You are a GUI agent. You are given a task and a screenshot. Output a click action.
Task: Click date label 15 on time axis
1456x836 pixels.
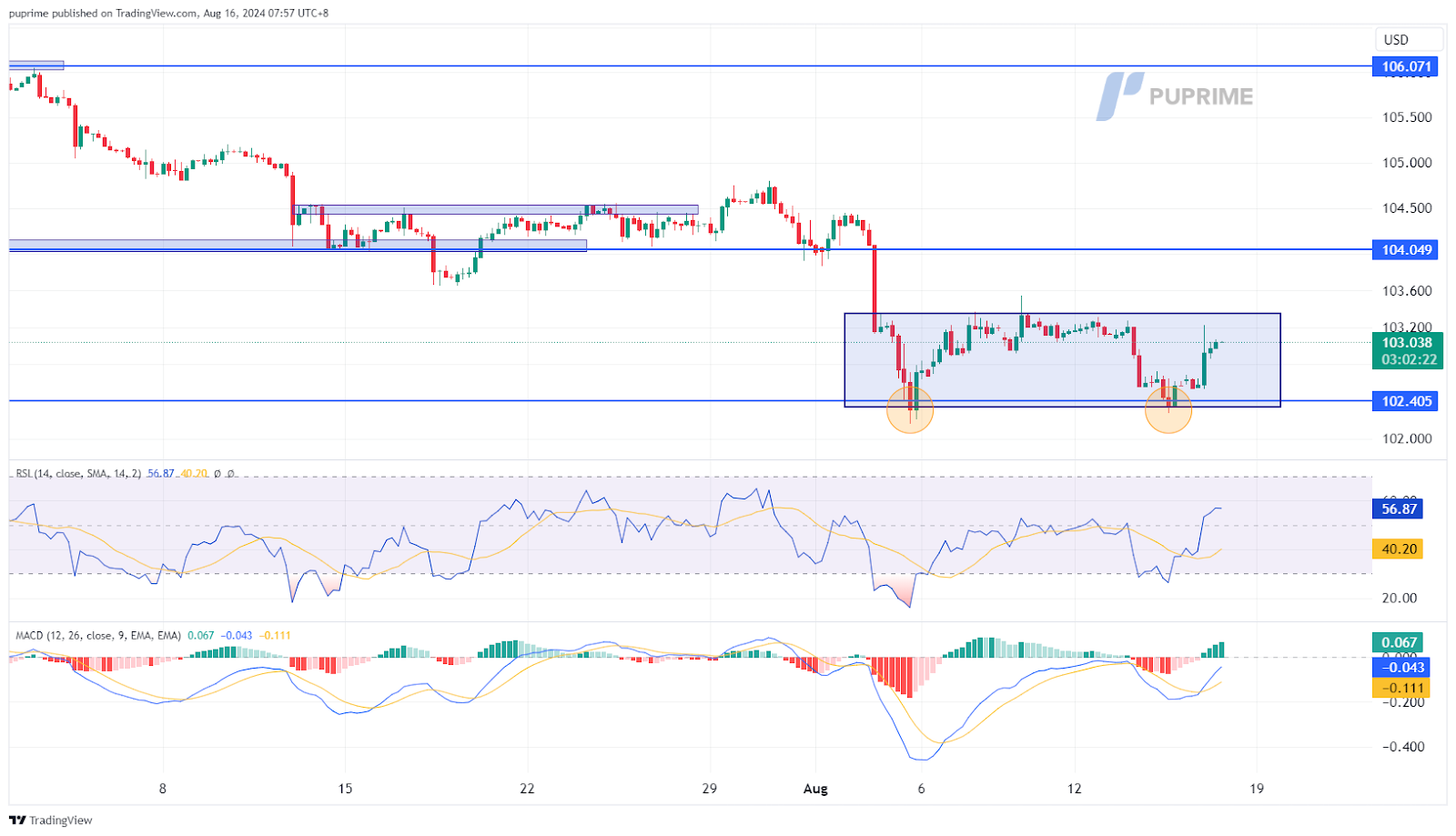345,789
